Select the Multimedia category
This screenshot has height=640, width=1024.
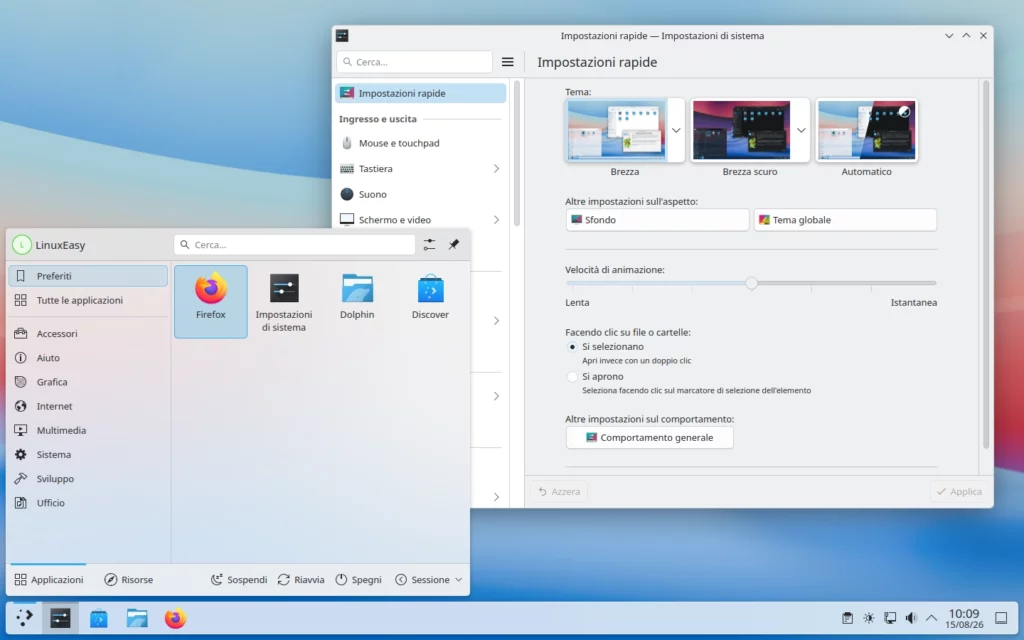pyautogui.click(x=88, y=430)
